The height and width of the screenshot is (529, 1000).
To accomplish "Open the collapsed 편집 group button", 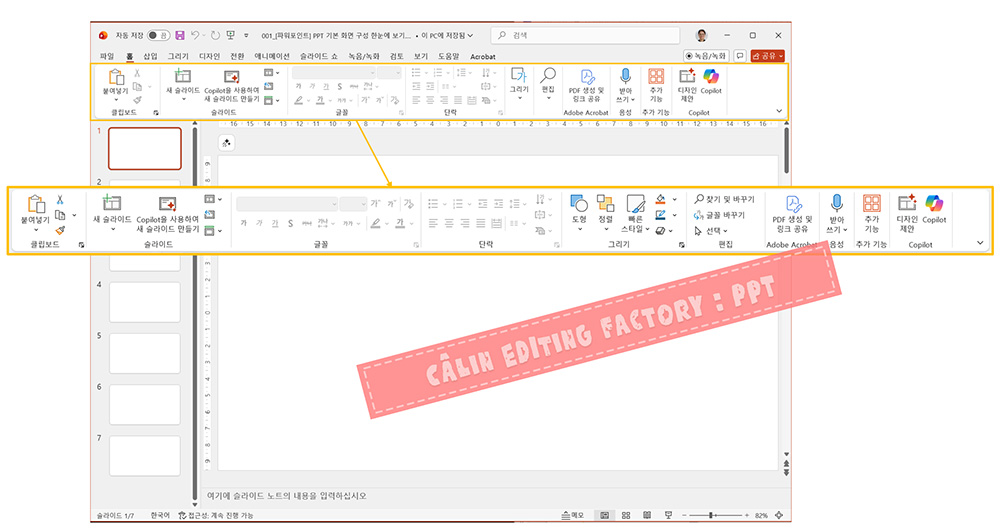I will [548, 84].
